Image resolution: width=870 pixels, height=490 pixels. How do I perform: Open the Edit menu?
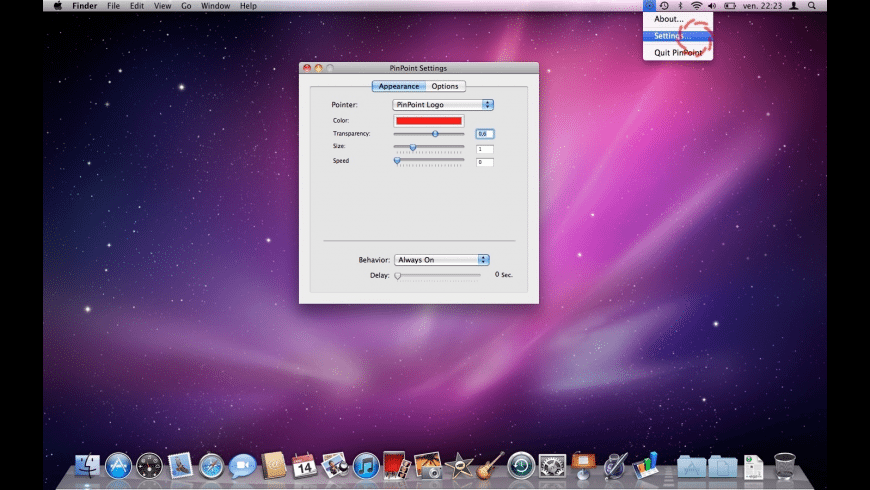pos(136,6)
